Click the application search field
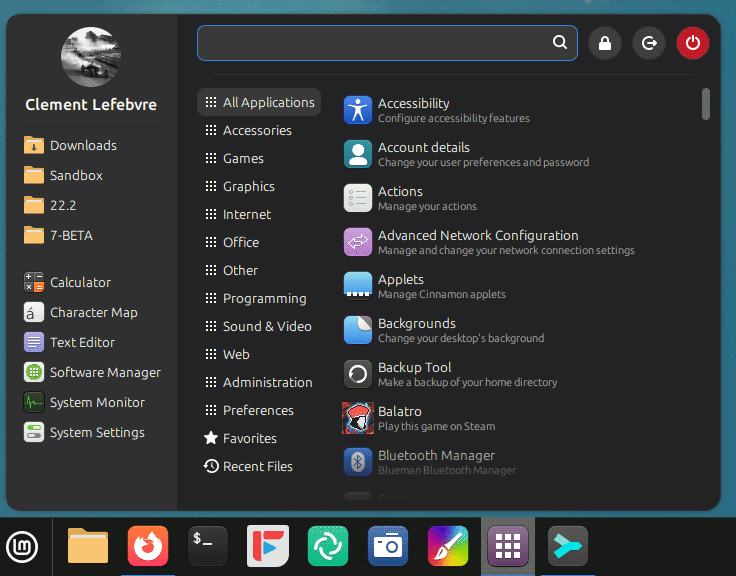Screen dimensions: 736x576 pyautogui.click(x=387, y=43)
